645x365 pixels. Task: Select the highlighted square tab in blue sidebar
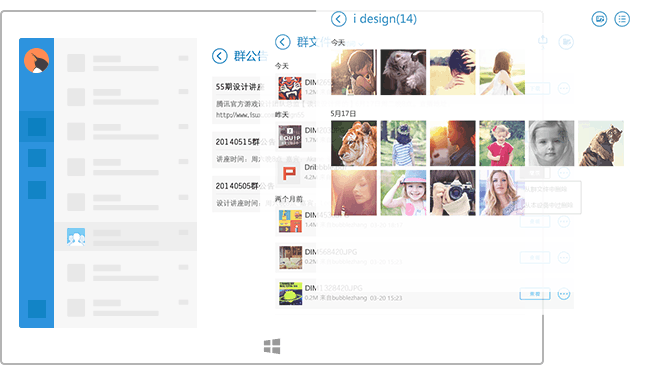(37, 127)
